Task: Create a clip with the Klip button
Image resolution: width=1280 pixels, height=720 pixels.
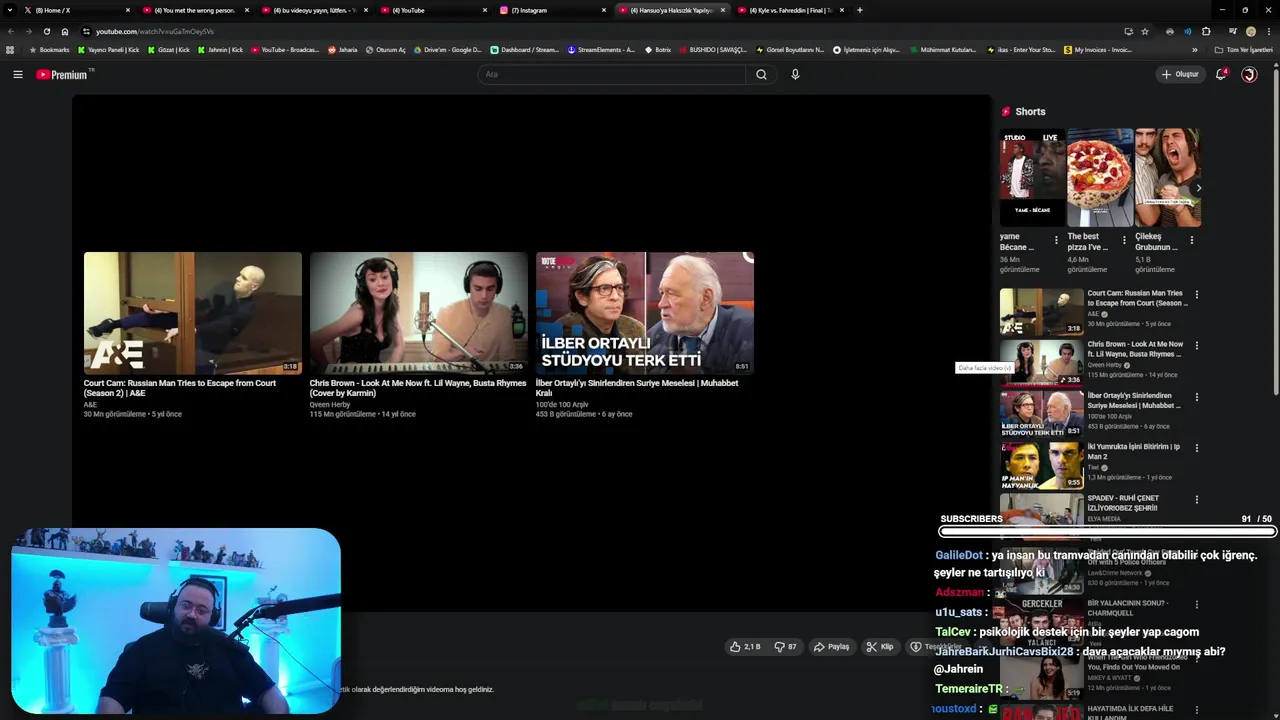Action: click(x=880, y=647)
